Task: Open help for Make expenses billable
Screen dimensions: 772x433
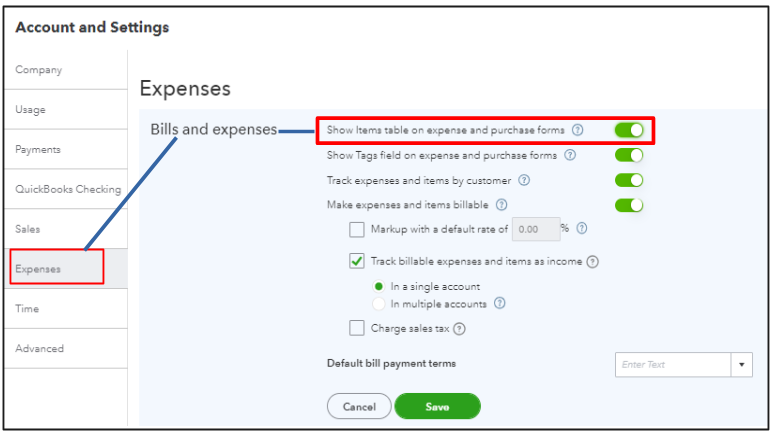Action: 501,204
